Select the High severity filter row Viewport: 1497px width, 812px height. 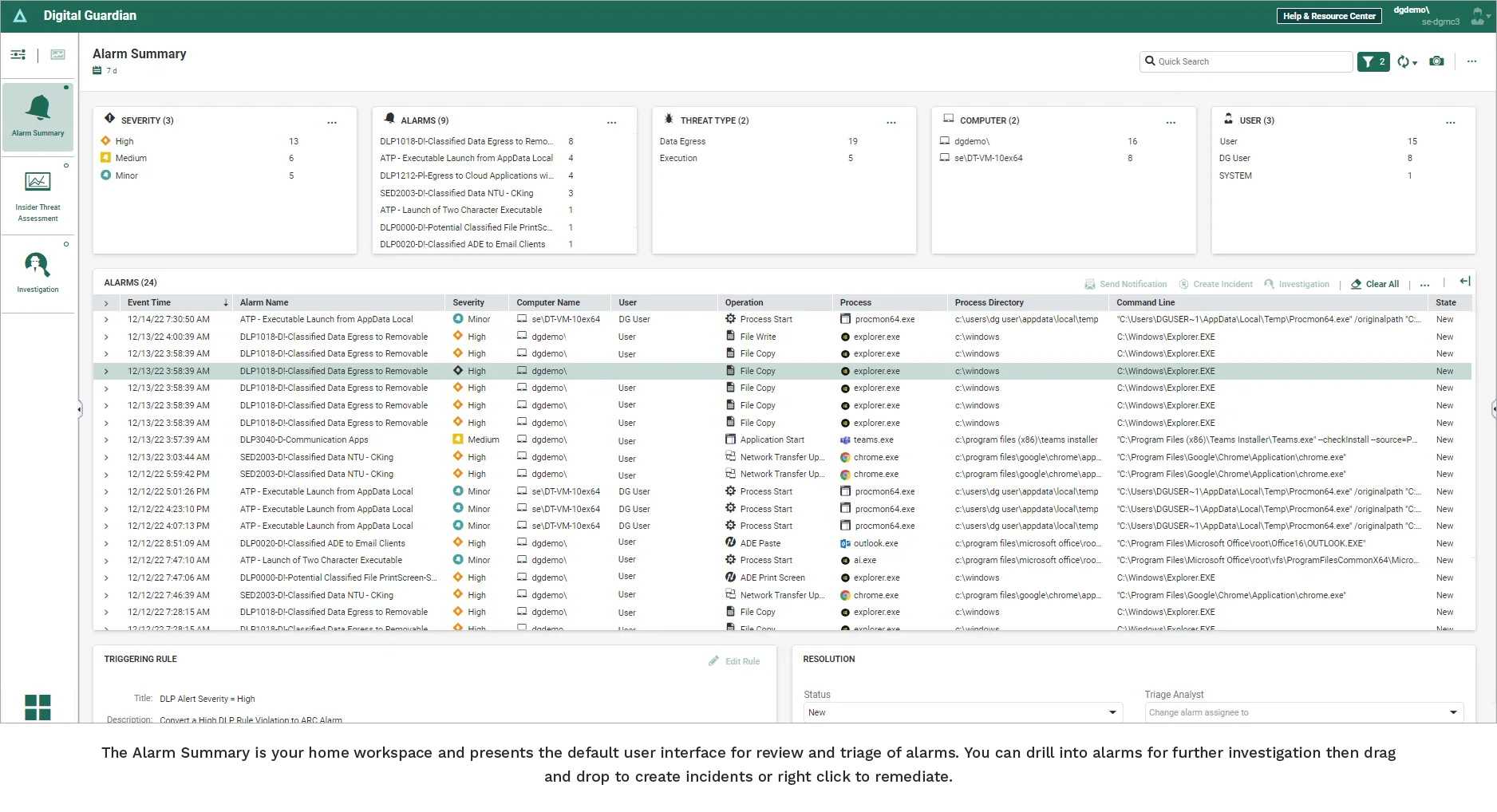point(124,141)
